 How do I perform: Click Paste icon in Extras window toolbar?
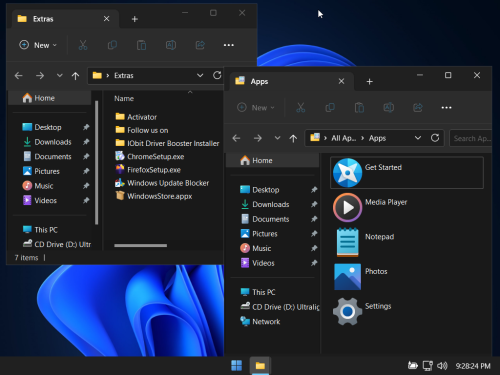[x=142, y=45]
